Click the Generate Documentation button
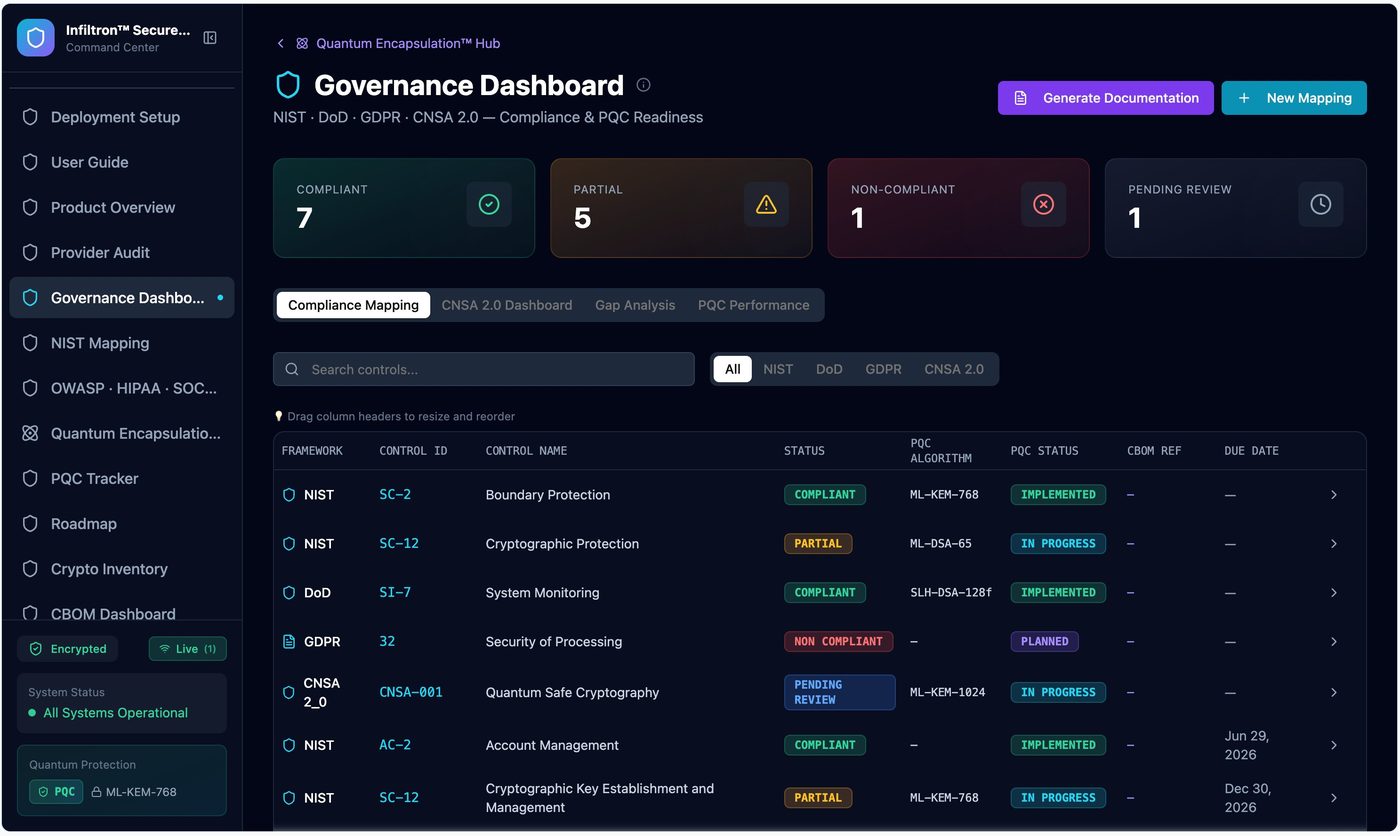Viewport: 1400px width, 836px height. [1106, 98]
